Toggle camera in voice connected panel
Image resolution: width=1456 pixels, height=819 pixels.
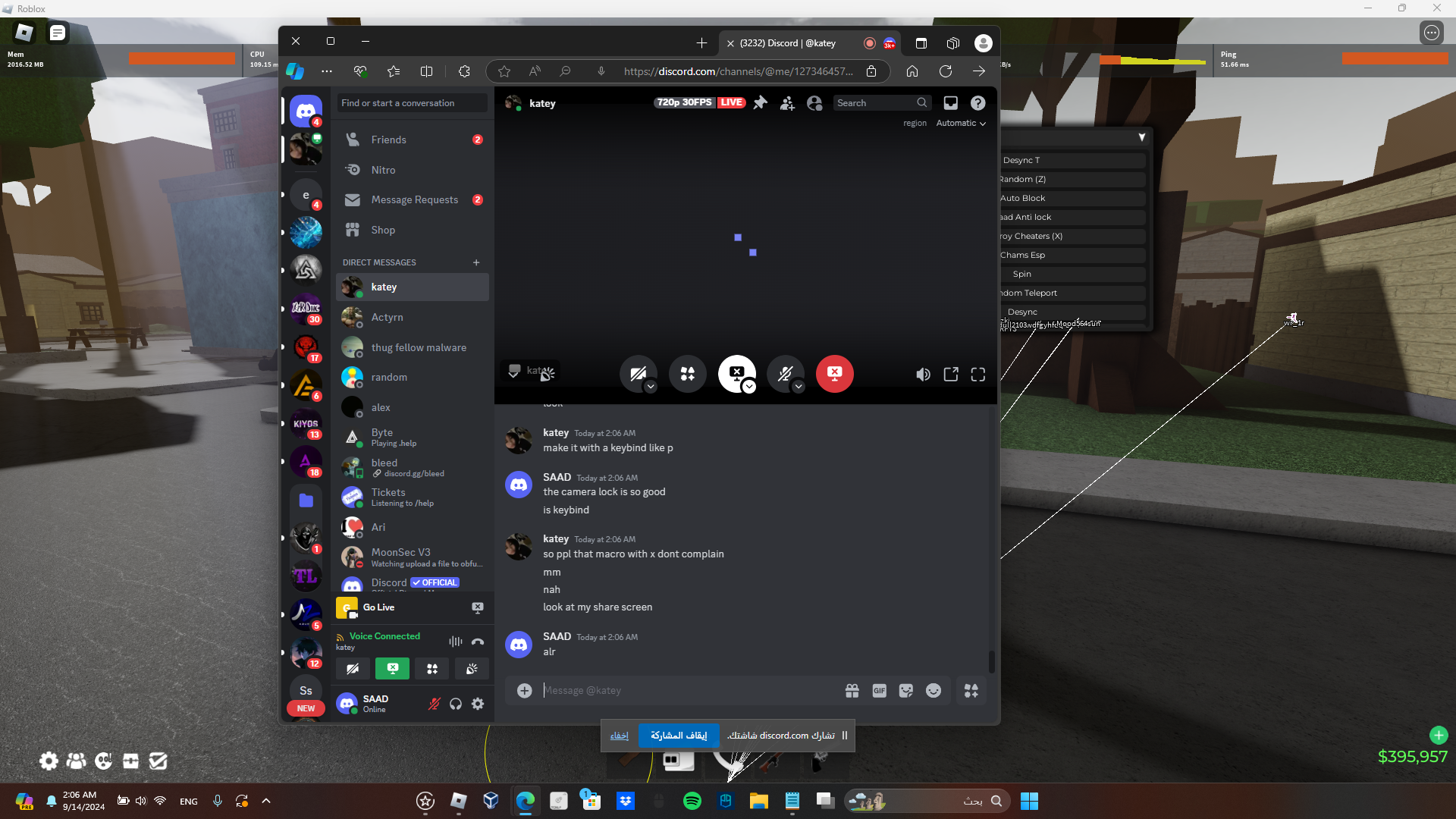click(353, 669)
